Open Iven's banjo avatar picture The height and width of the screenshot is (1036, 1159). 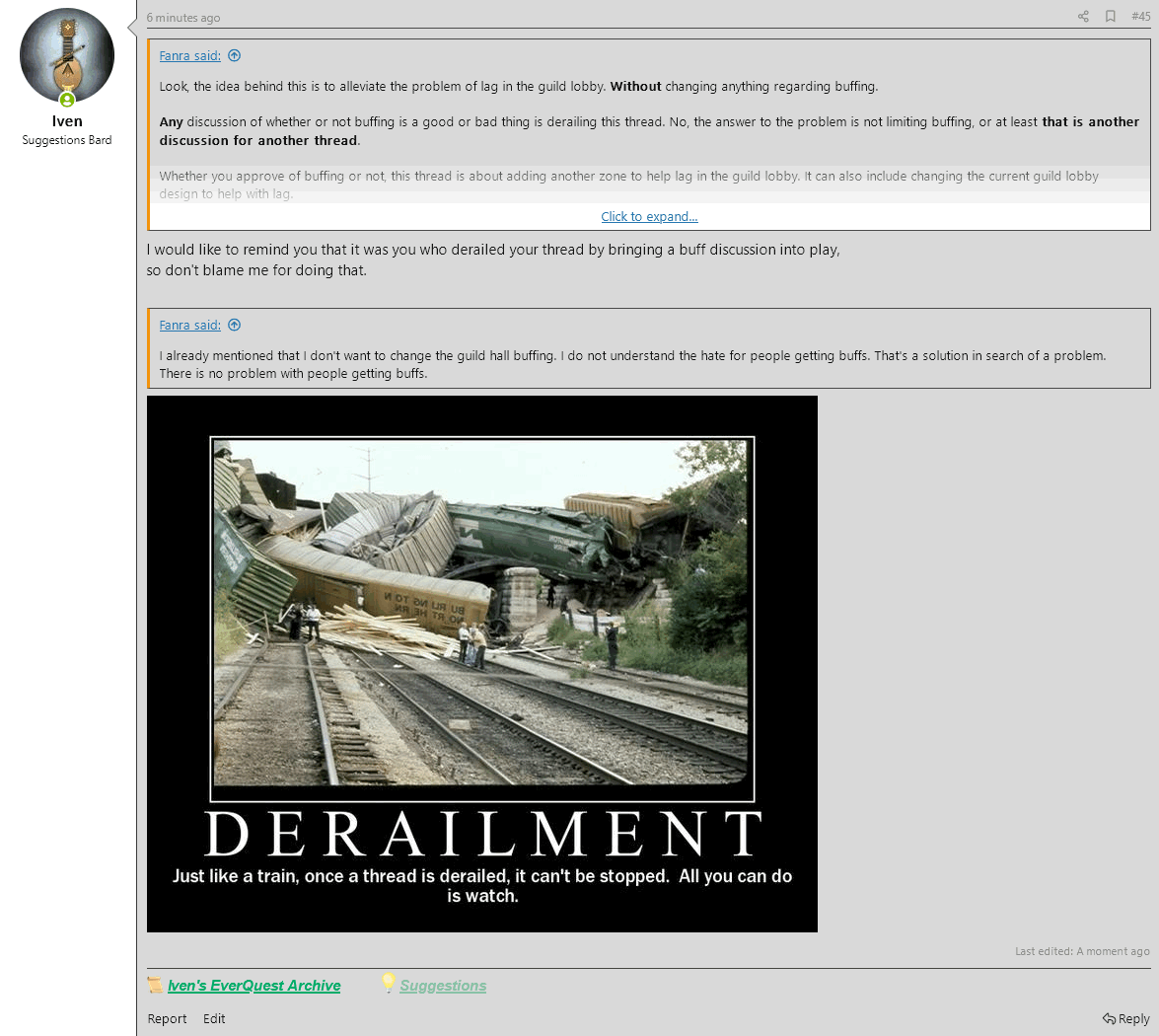click(67, 55)
